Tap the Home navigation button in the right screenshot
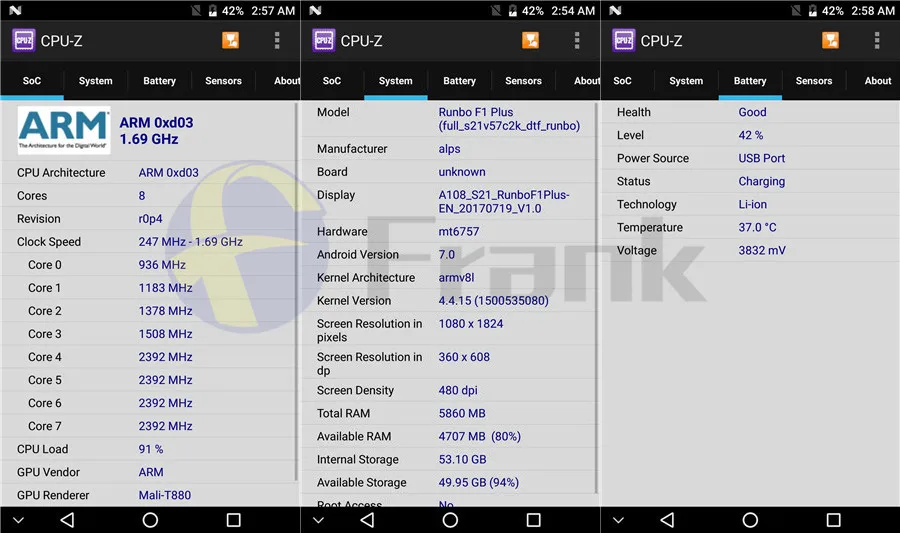The image size is (900, 533). [x=750, y=520]
